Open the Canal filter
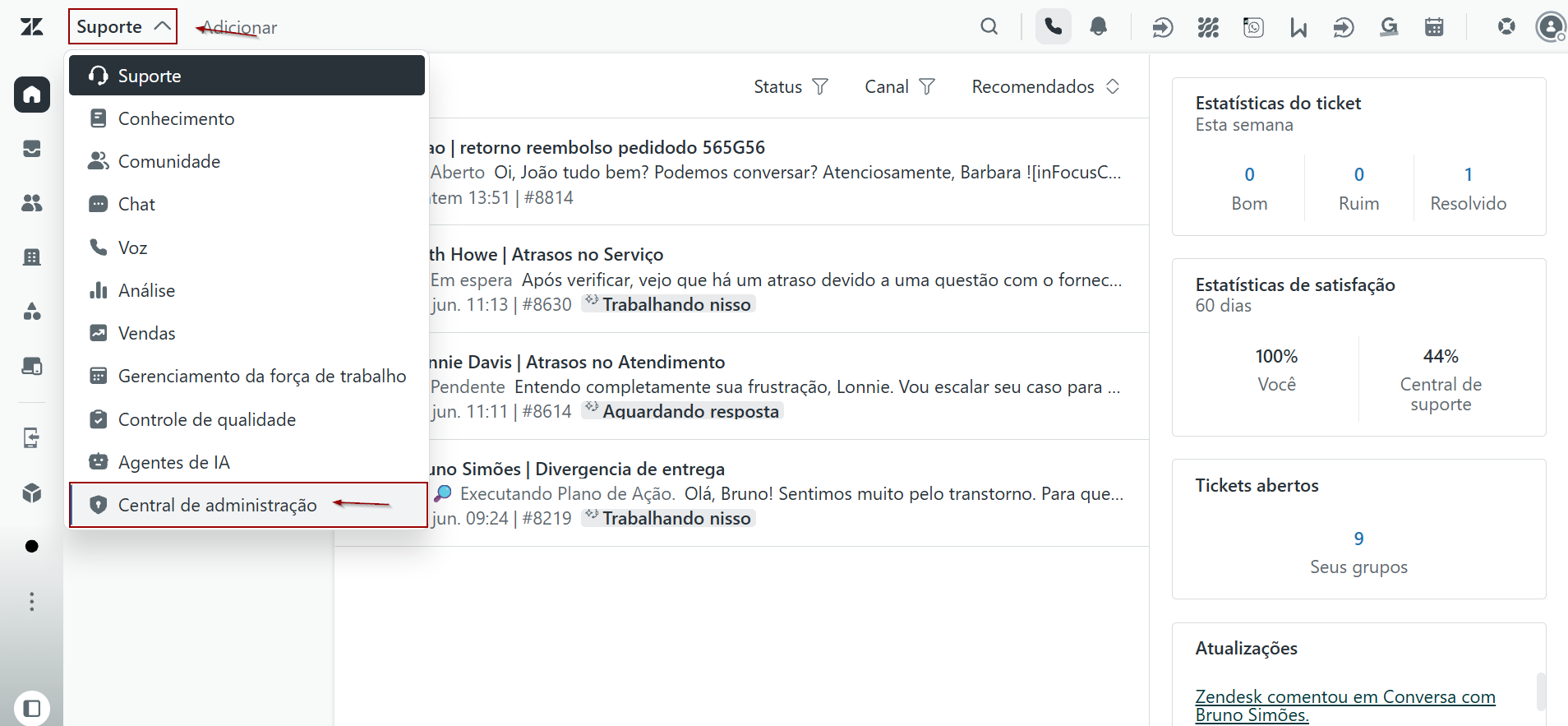The width and height of the screenshot is (1568, 726). tap(900, 86)
